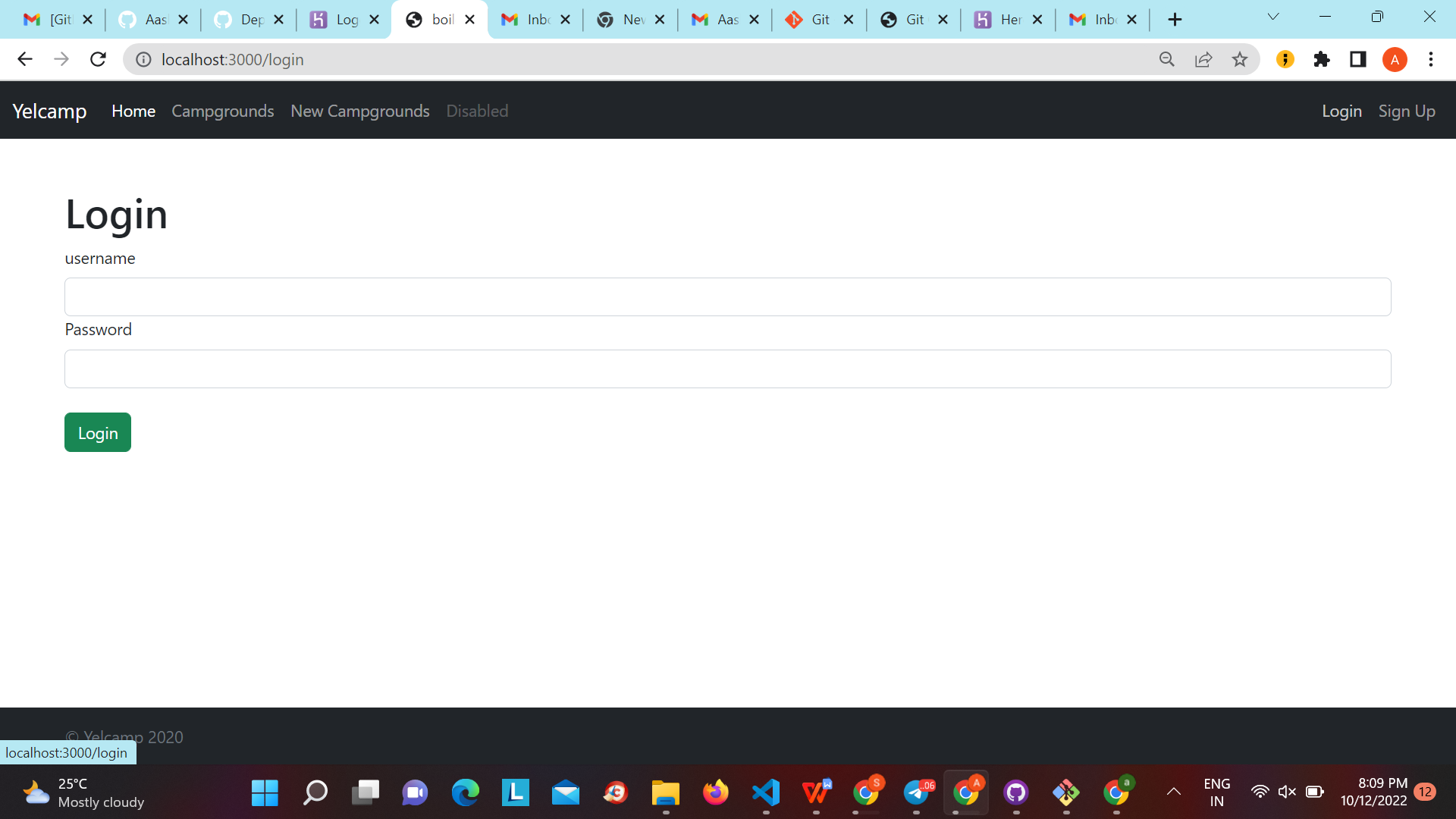Open a new browser tab
The image size is (1456, 819).
[1175, 20]
